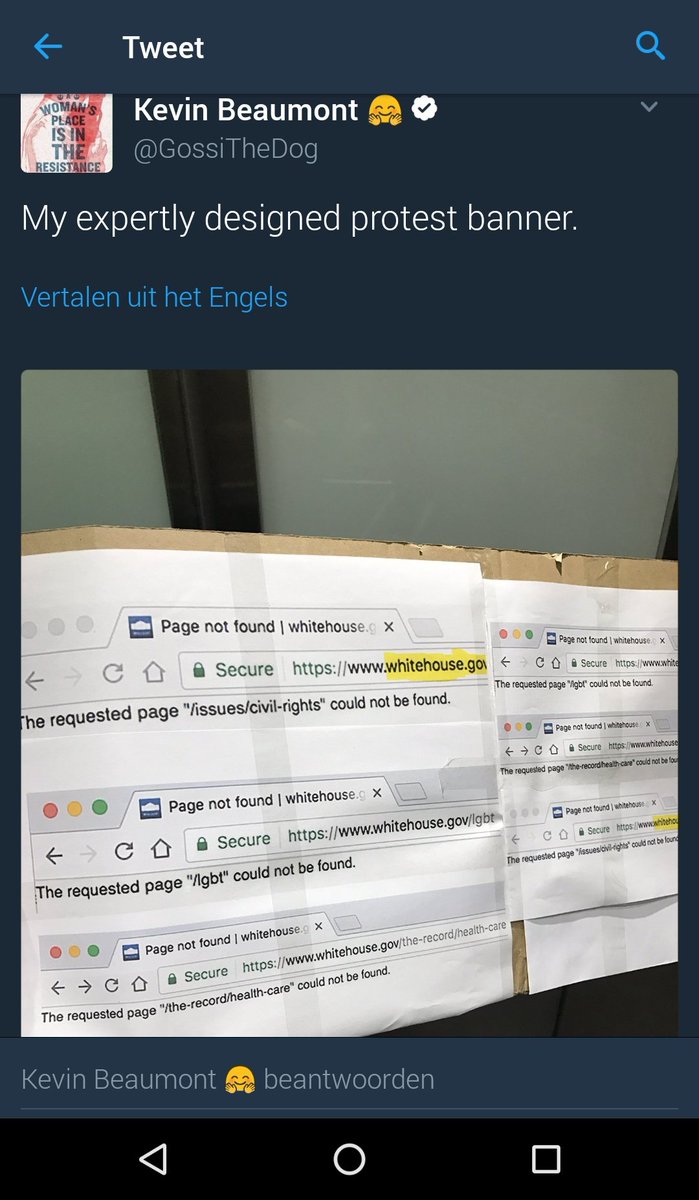
Task: Go back using the blue arrow
Action: [x=47, y=46]
